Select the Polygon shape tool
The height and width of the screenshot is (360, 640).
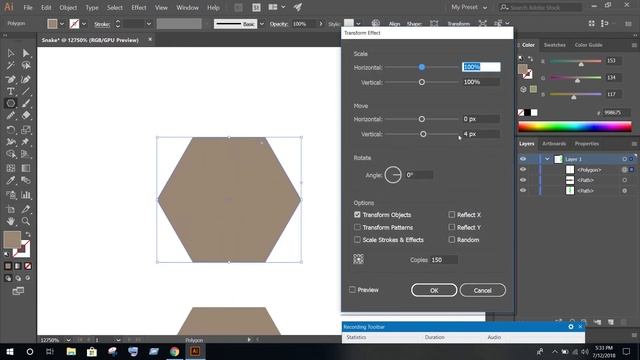pyautogui.click(x=11, y=103)
